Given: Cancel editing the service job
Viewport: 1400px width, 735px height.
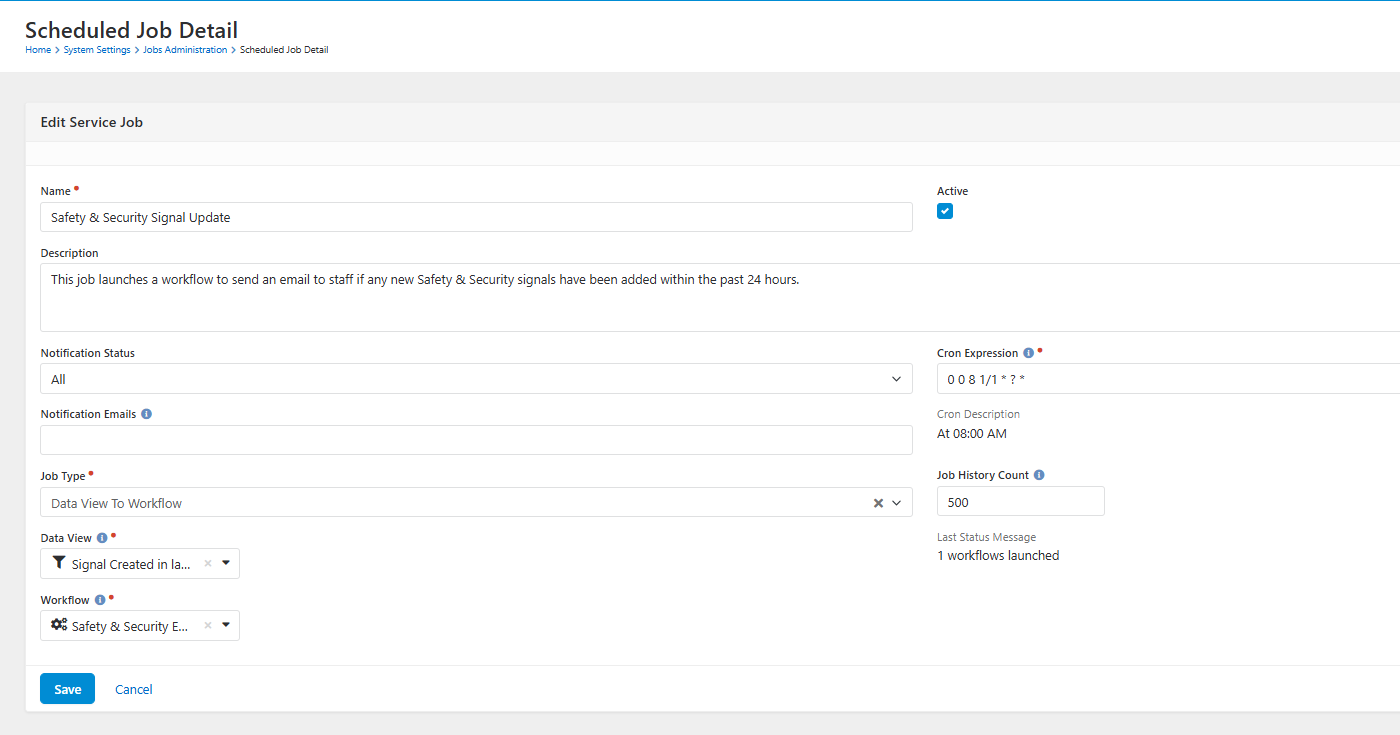Looking at the screenshot, I should tap(134, 689).
